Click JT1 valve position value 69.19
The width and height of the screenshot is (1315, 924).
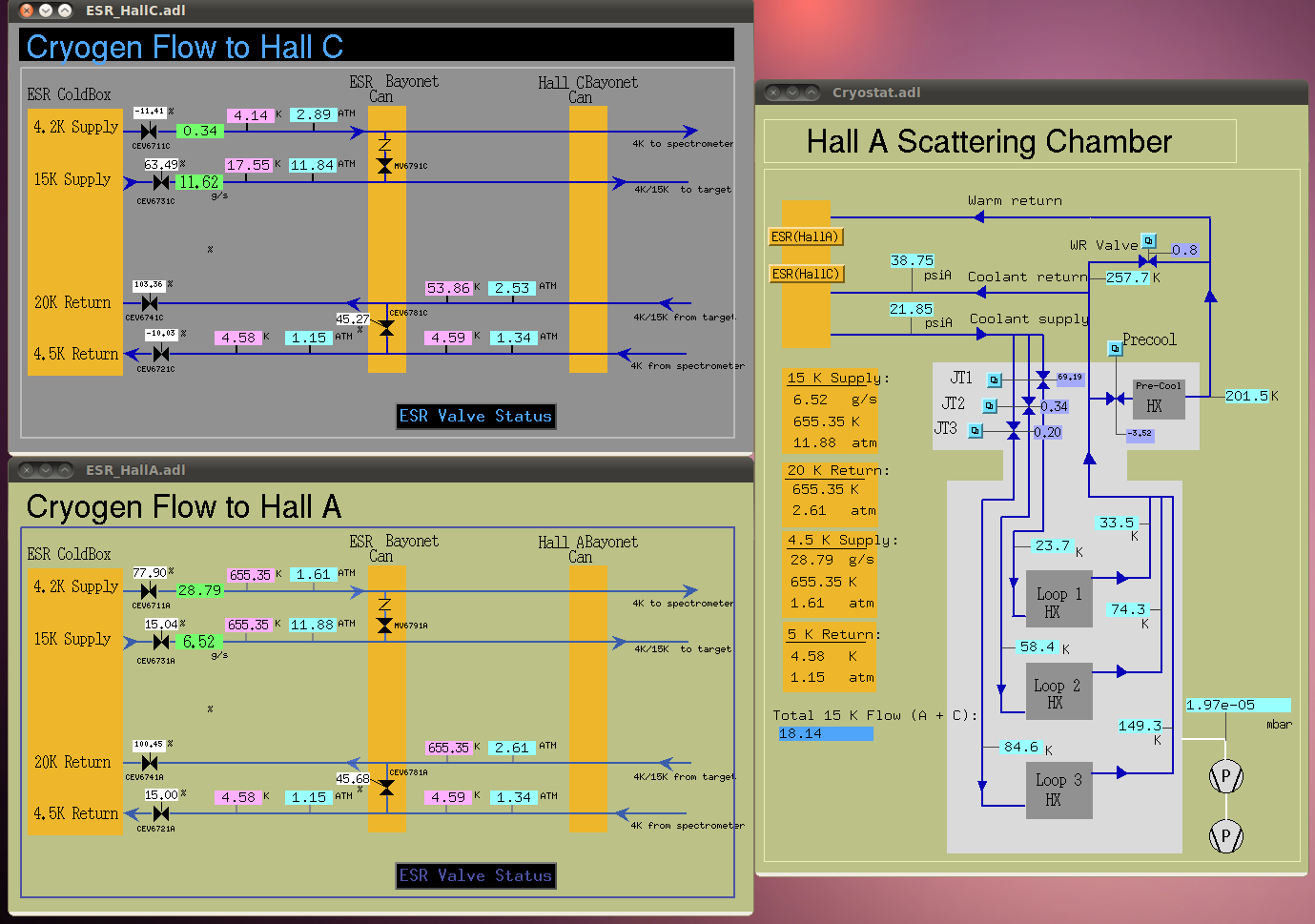pyautogui.click(x=1069, y=378)
